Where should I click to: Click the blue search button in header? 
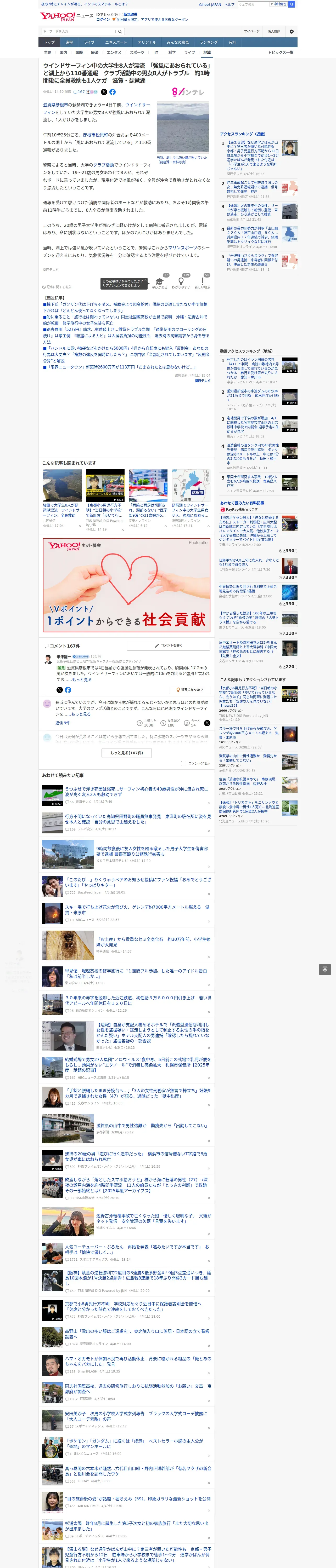(292, 4)
